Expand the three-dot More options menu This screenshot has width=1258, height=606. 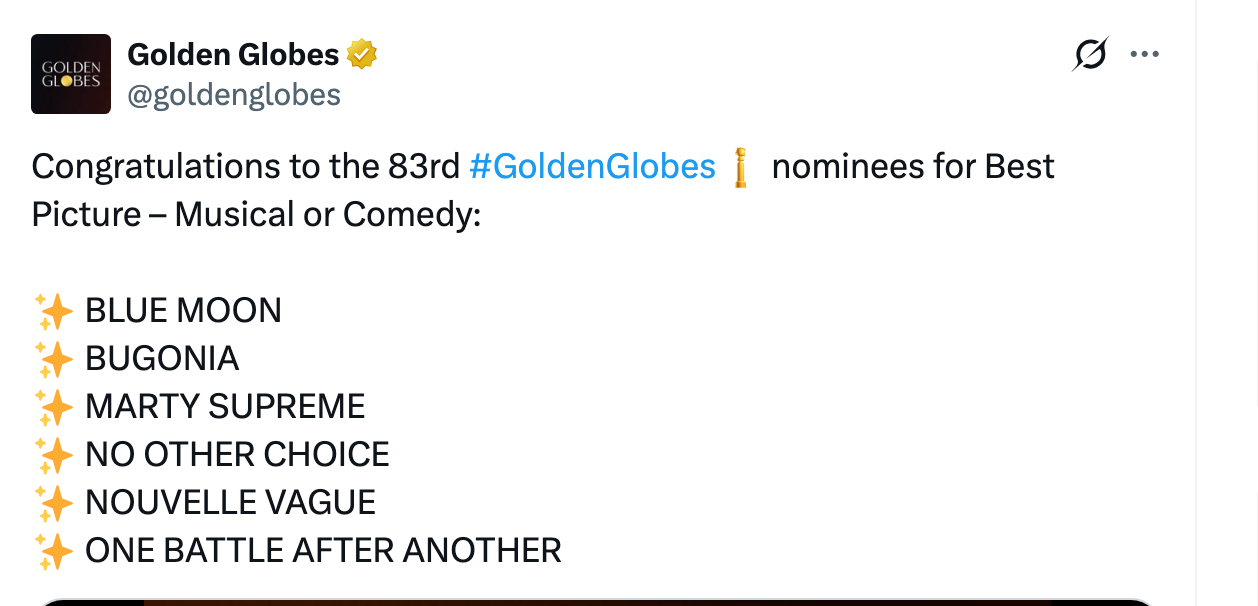coord(1144,54)
